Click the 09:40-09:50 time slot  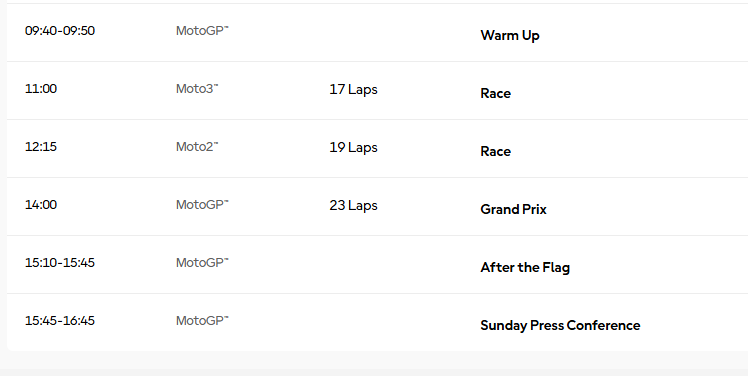pos(60,31)
